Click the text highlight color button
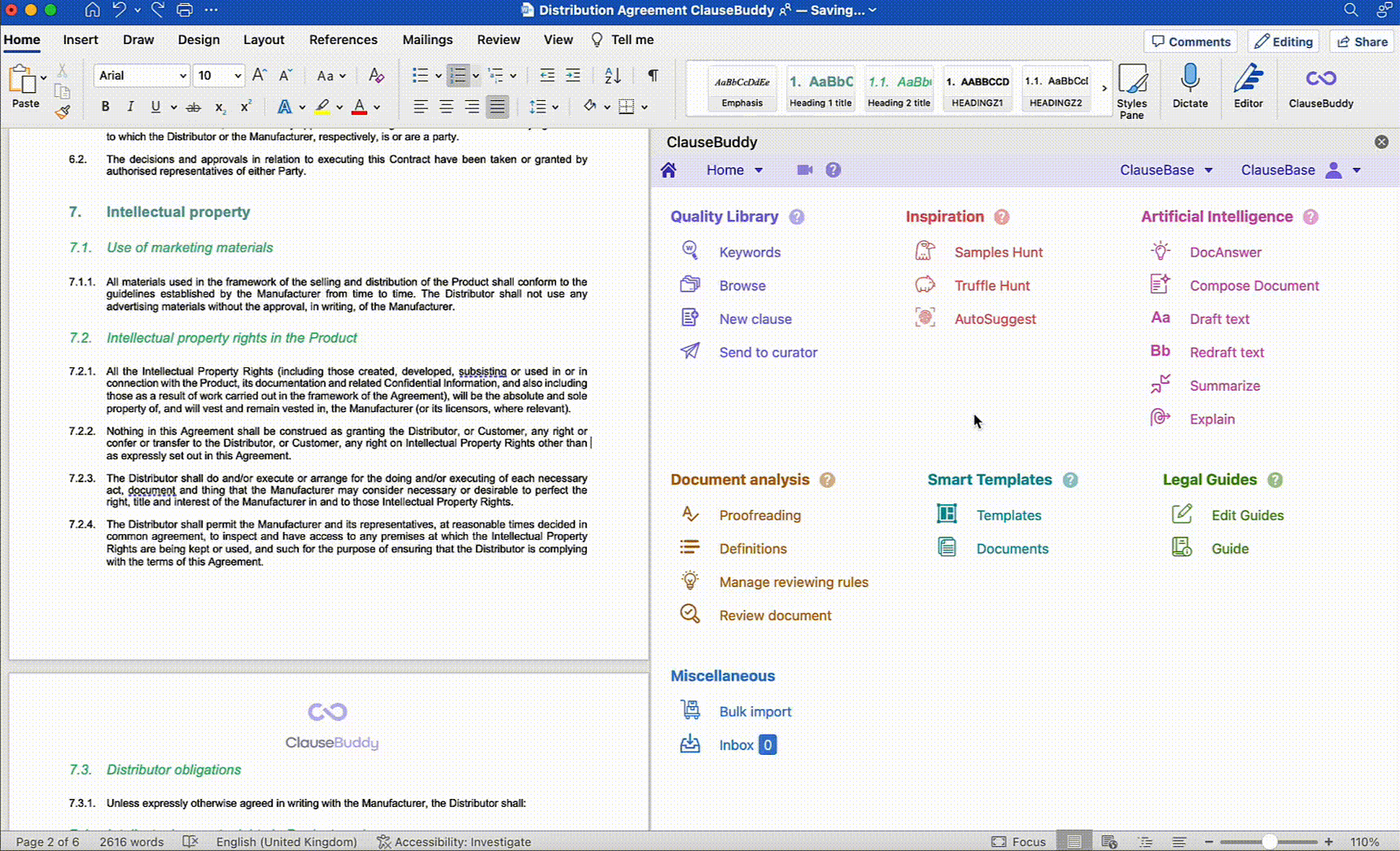 pyautogui.click(x=322, y=107)
